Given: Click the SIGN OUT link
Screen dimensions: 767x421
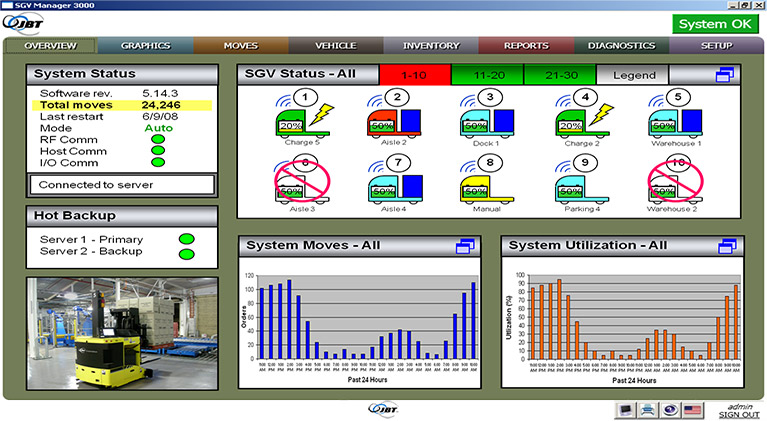Looking at the screenshot, I should point(738,415).
